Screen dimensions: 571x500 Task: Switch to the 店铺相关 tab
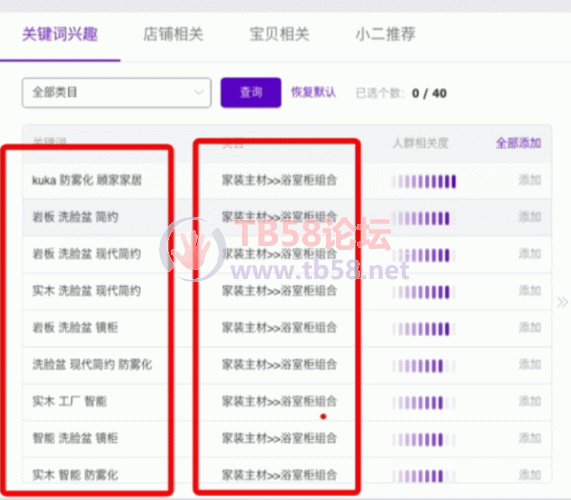click(173, 35)
